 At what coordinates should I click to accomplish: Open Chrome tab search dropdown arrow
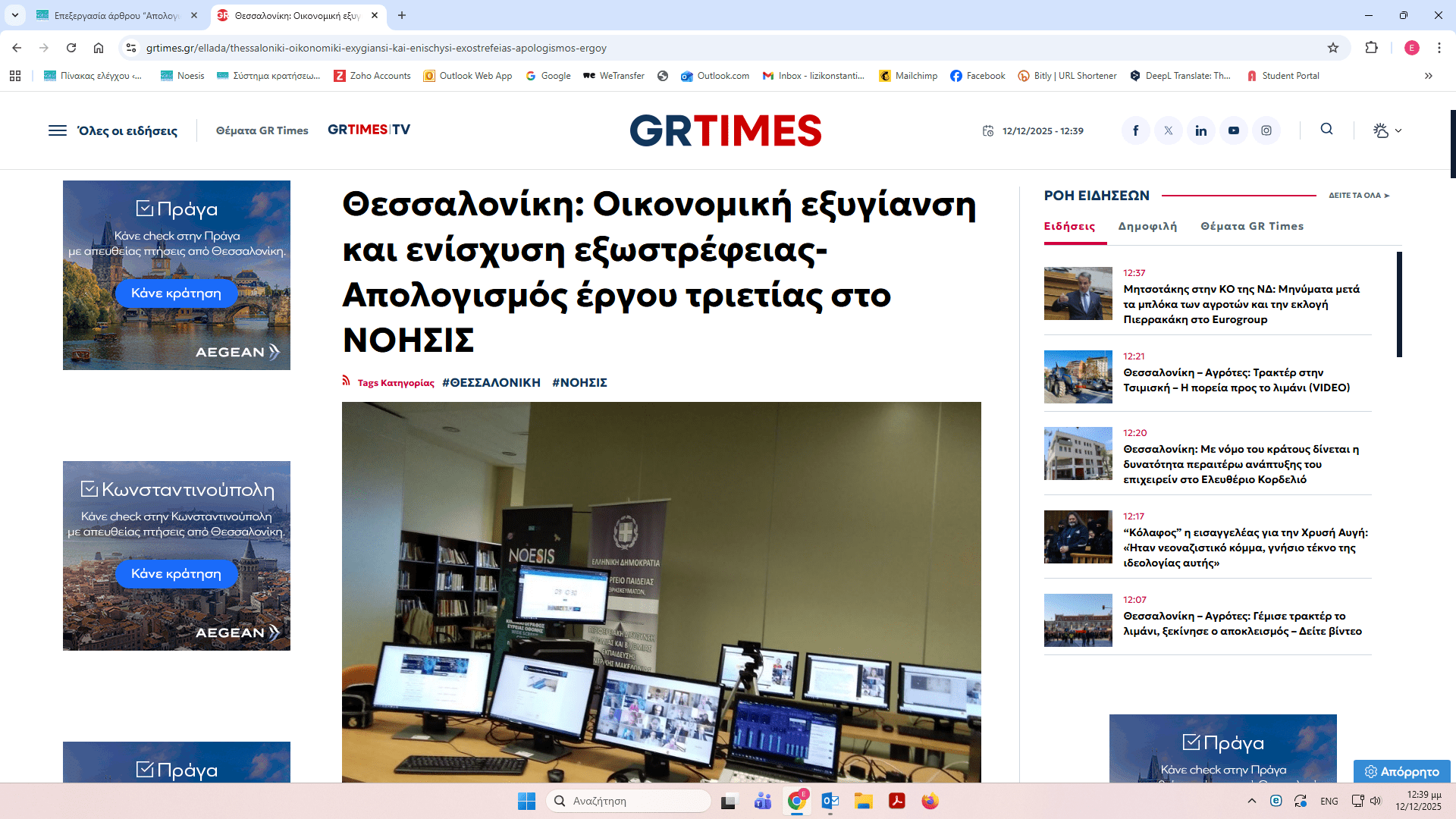click(x=14, y=15)
